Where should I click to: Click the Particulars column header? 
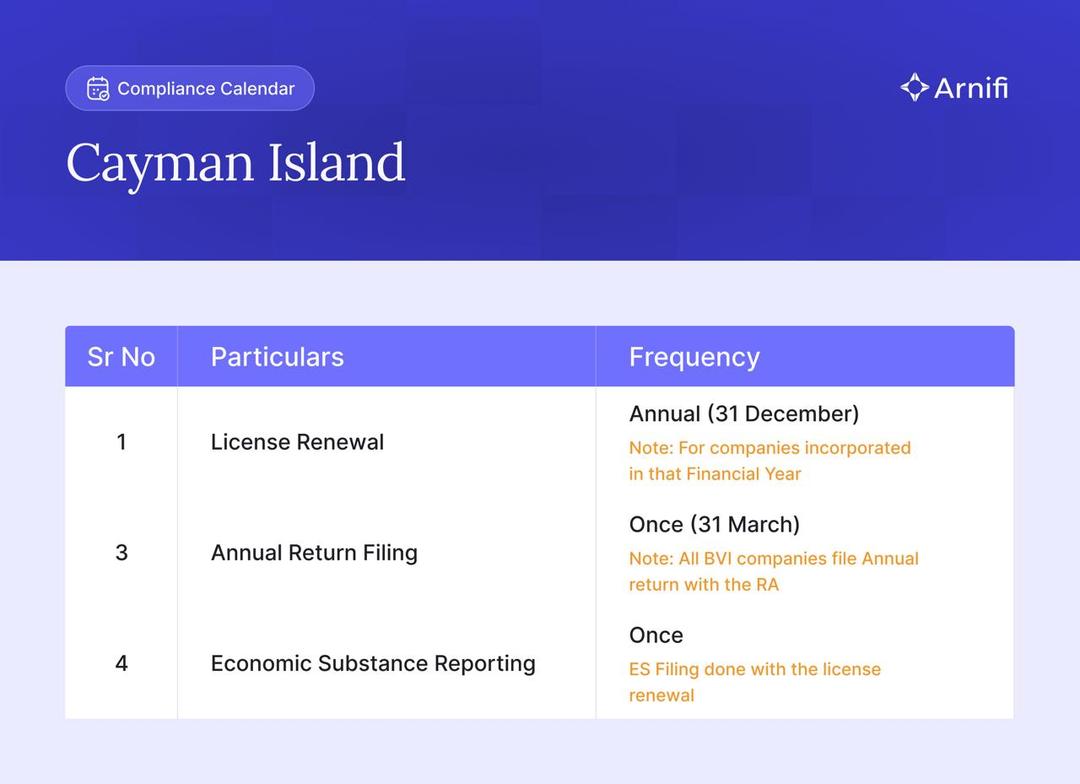[x=277, y=357]
